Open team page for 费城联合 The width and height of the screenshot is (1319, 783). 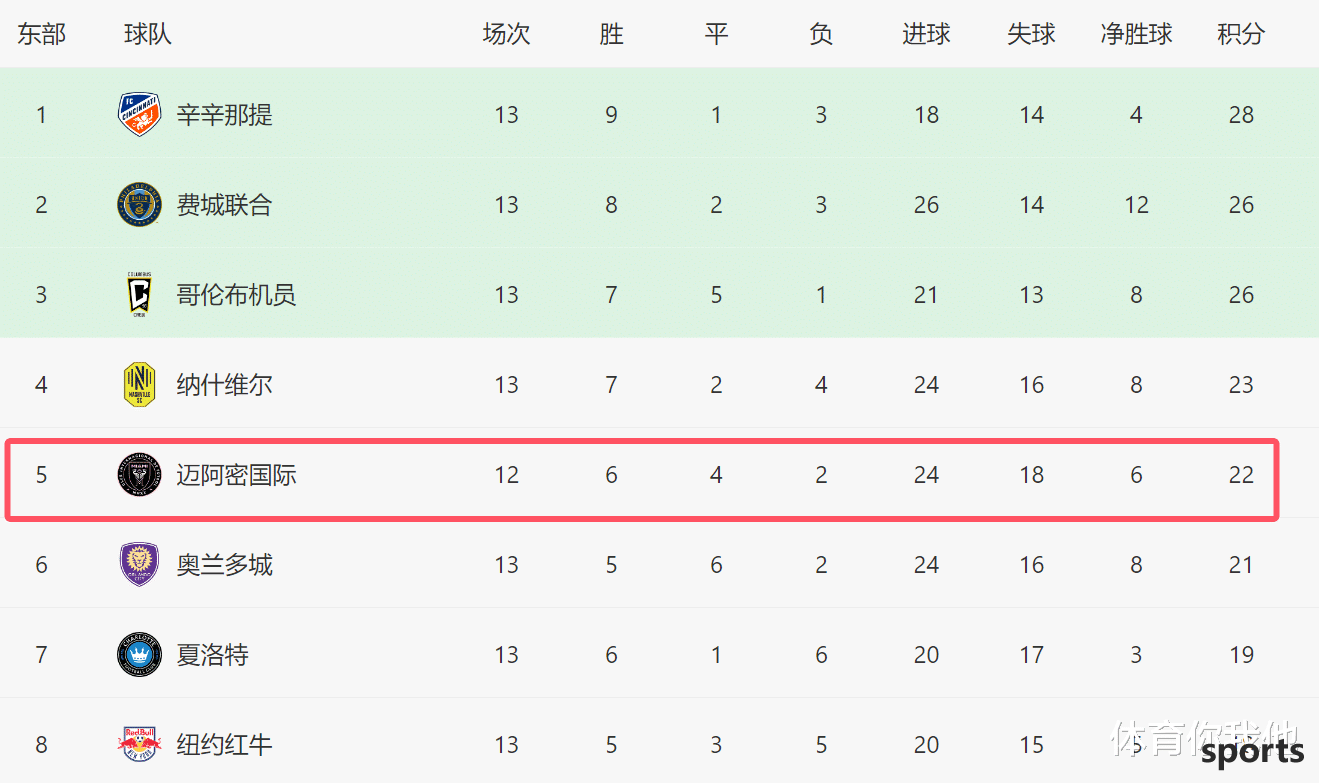click(224, 205)
